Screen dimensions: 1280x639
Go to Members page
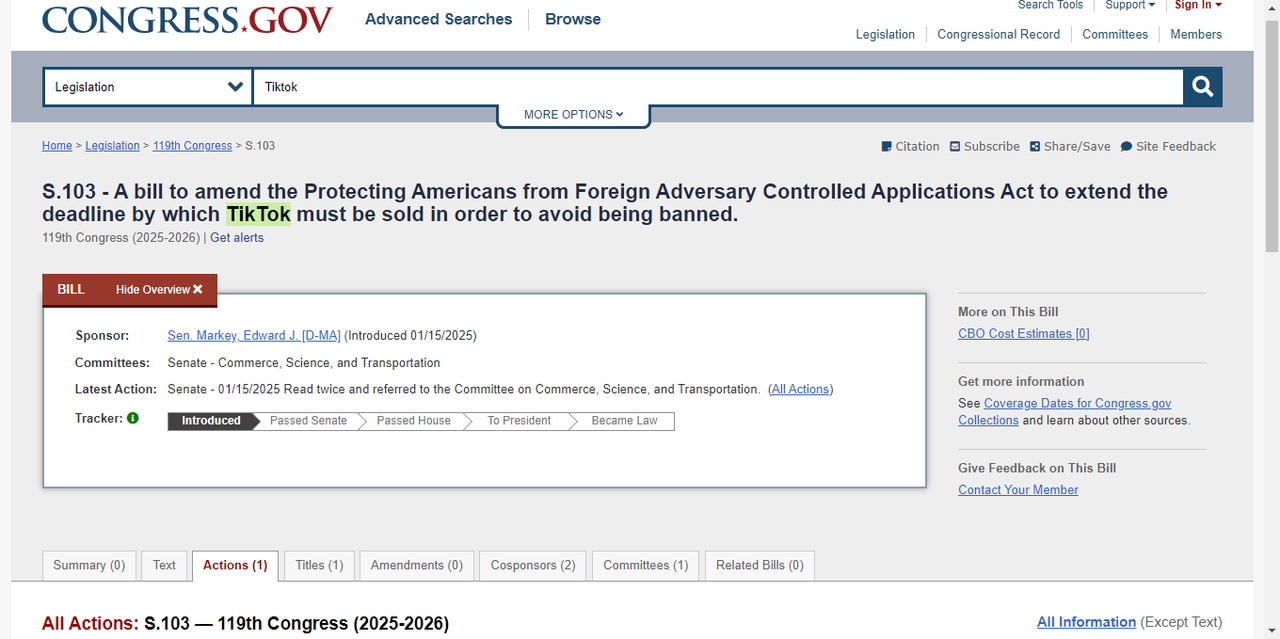[1196, 34]
